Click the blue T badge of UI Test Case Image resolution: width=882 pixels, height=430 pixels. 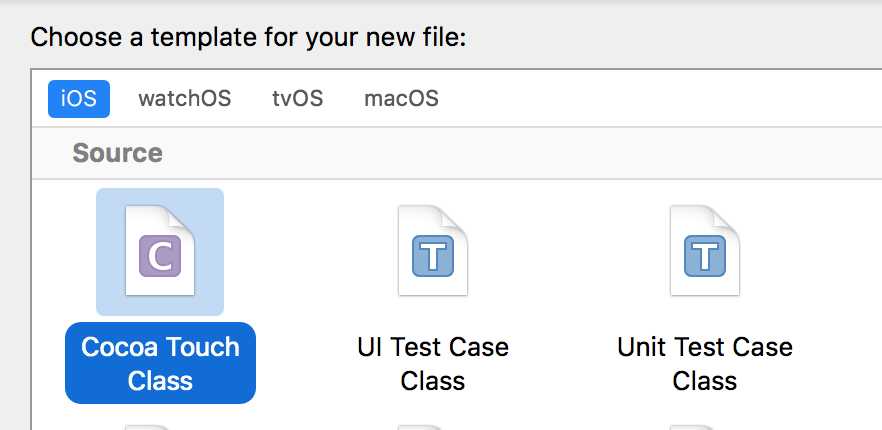point(433,256)
